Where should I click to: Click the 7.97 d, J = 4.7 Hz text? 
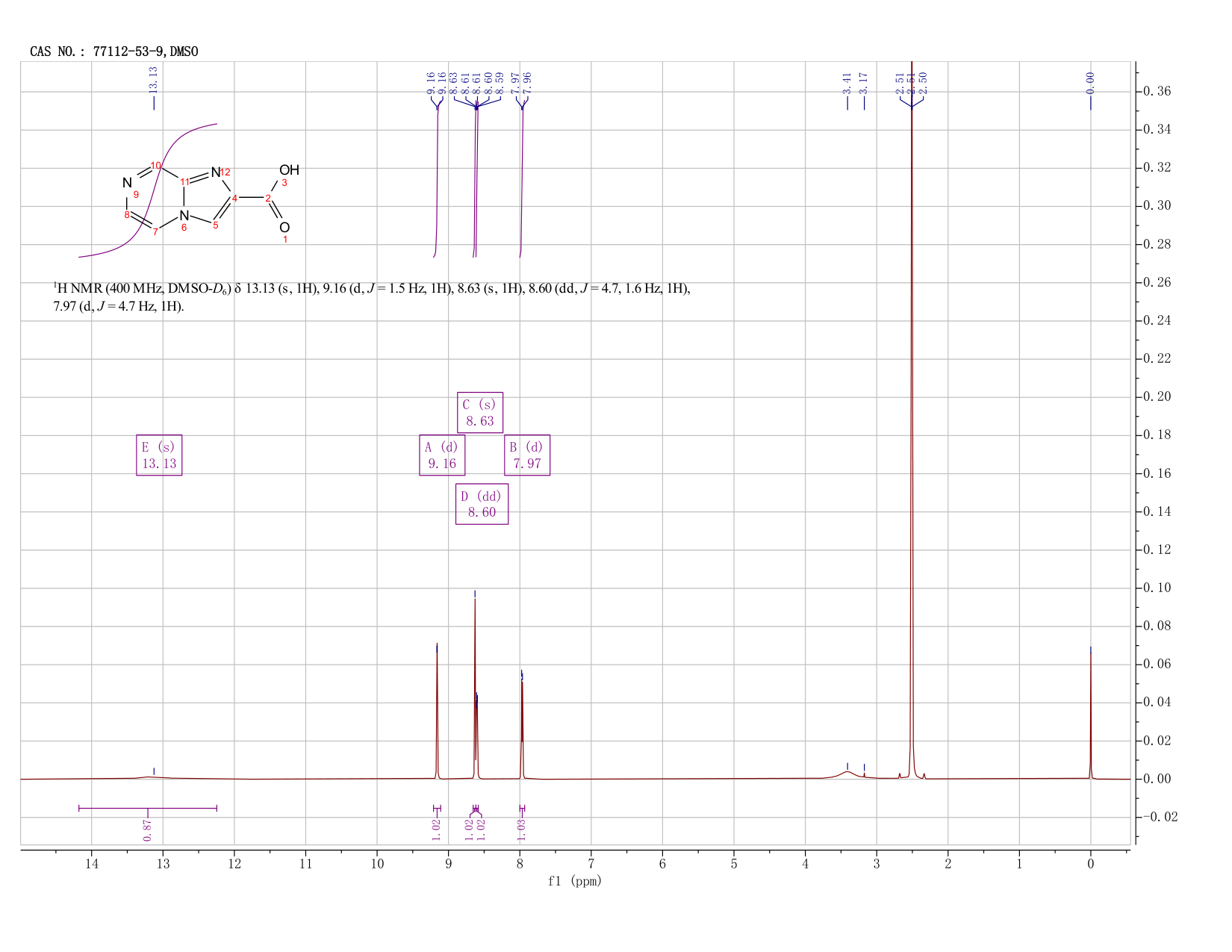point(119,306)
